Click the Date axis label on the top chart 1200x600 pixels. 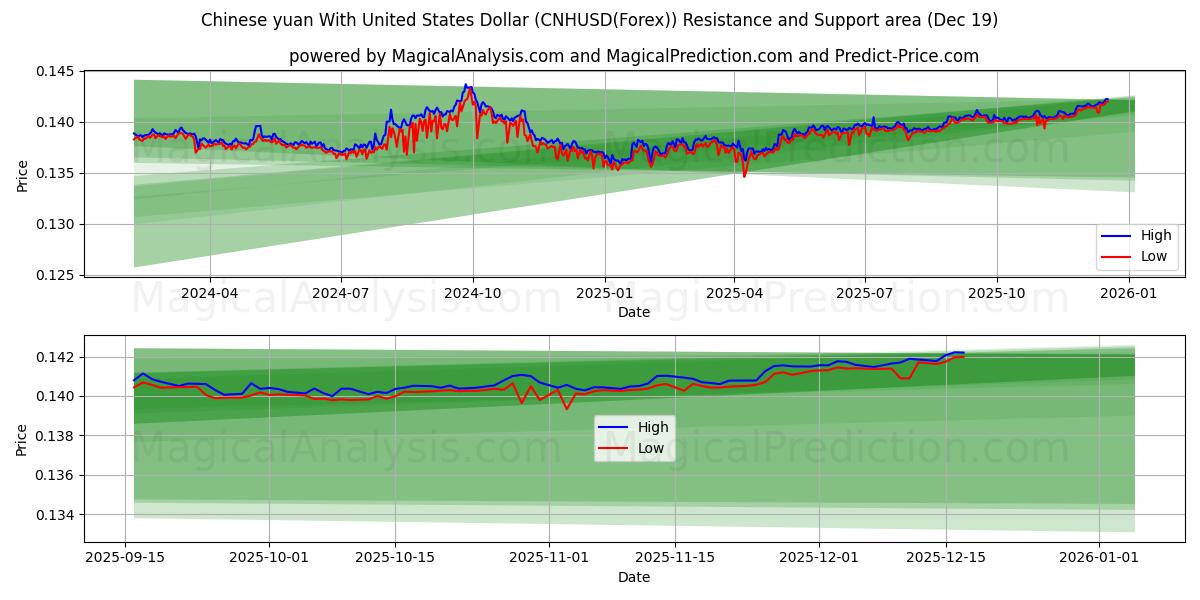coord(633,313)
